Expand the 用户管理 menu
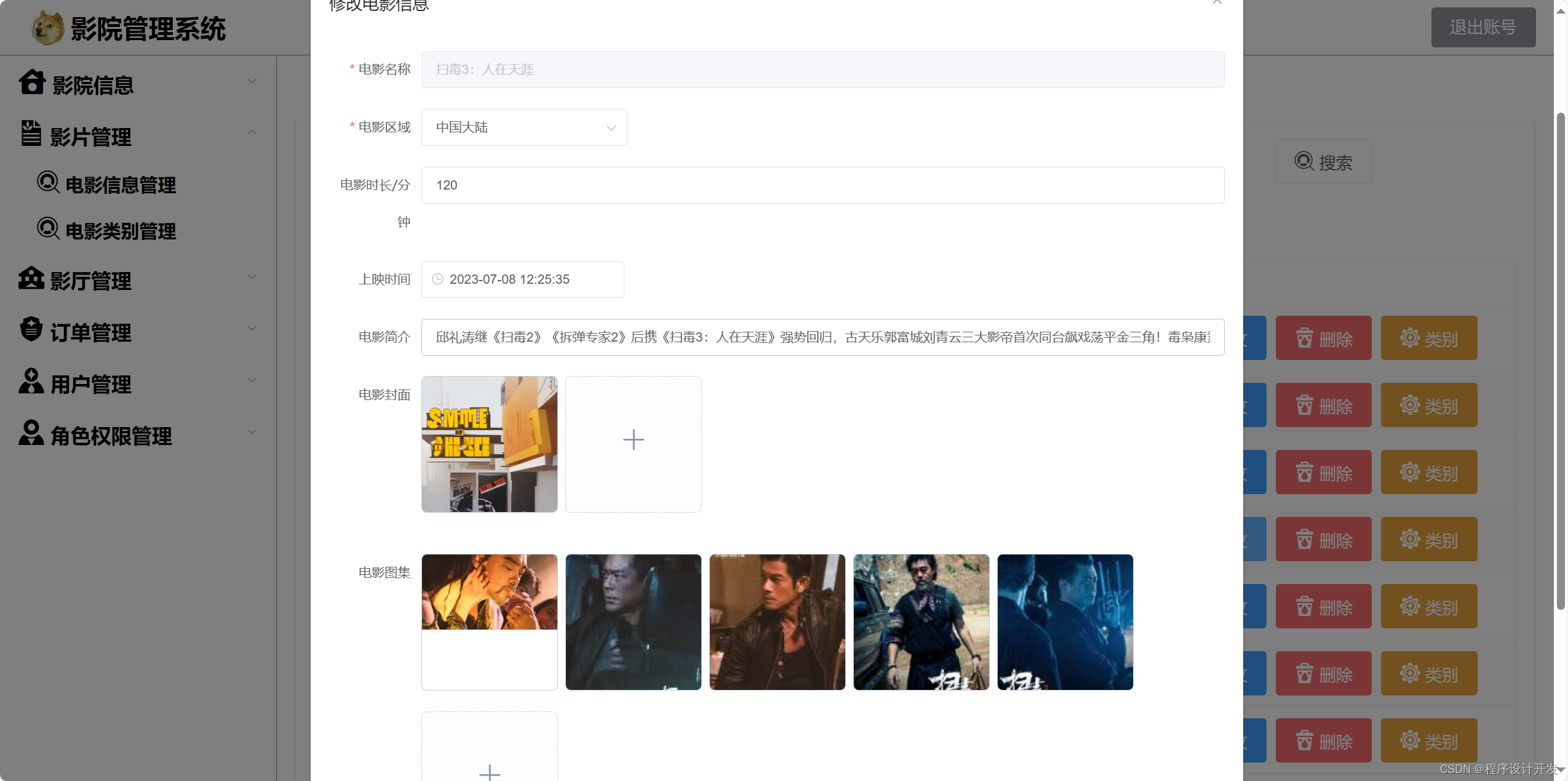This screenshot has height=781, width=1568. point(252,380)
